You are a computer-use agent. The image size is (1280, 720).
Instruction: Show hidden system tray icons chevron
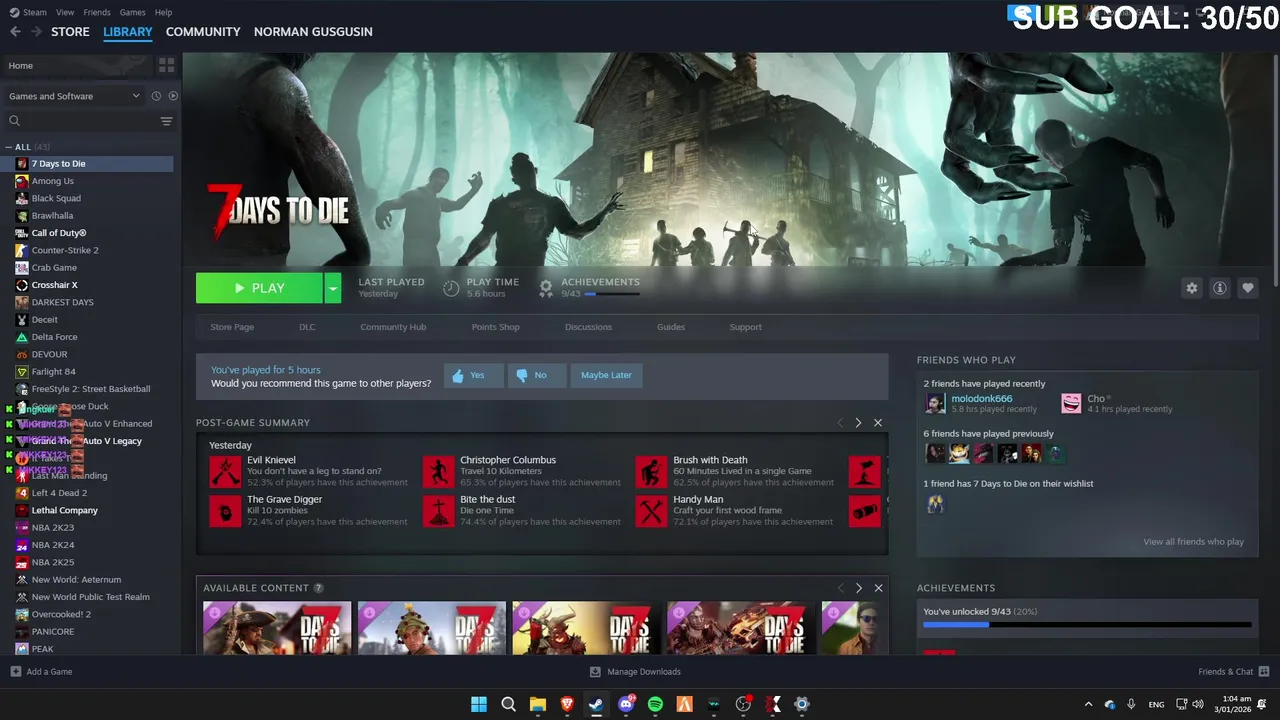[1088, 704]
